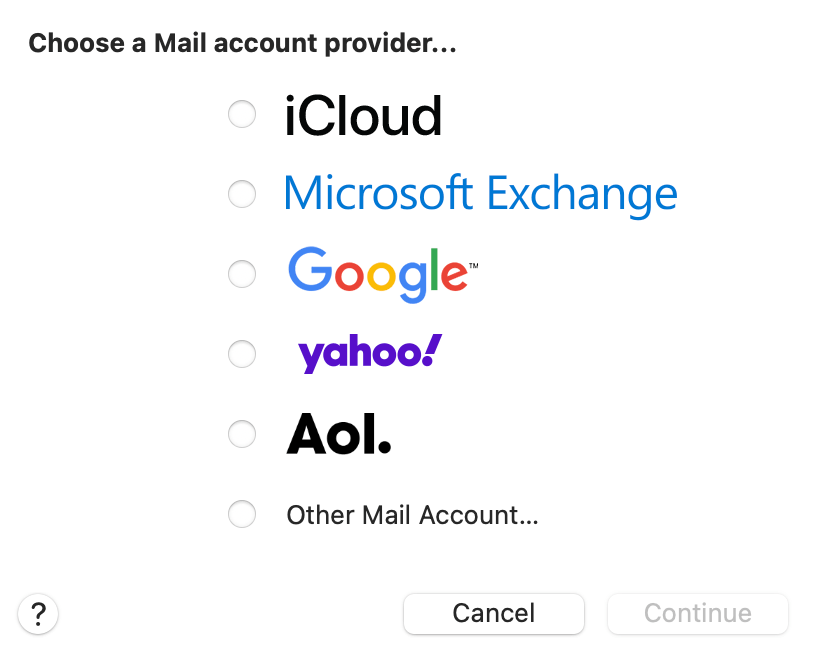
Task: Click the yahoo! logo
Action: 368,353
